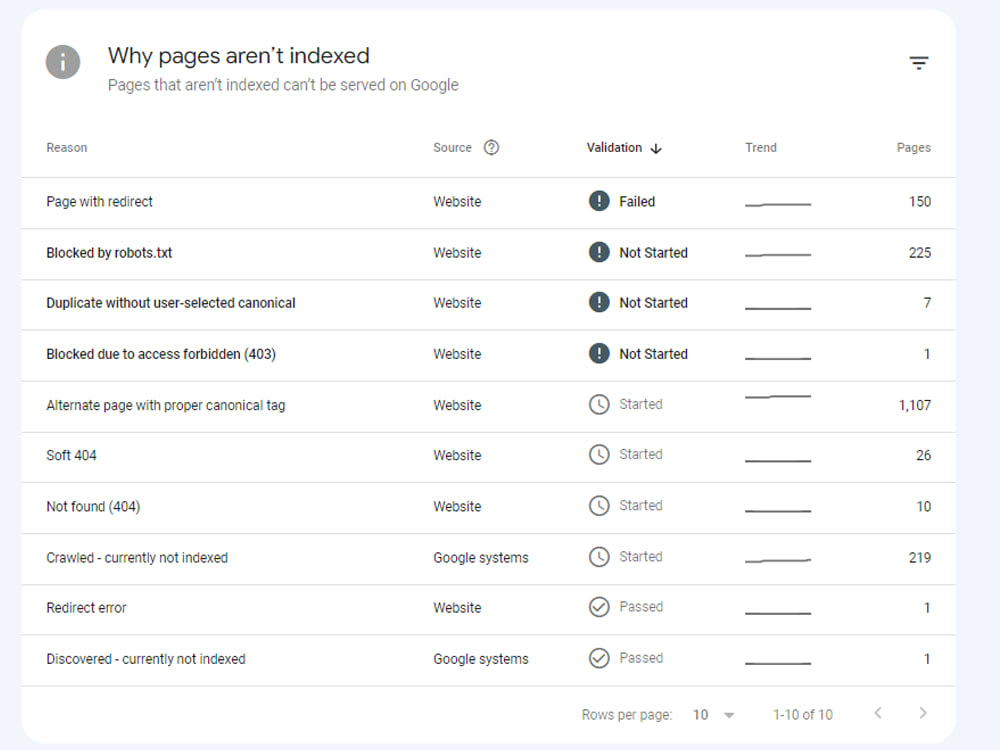Open the Duplicate without user-selected canonical report
1000x750 pixels.
tap(170, 303)
